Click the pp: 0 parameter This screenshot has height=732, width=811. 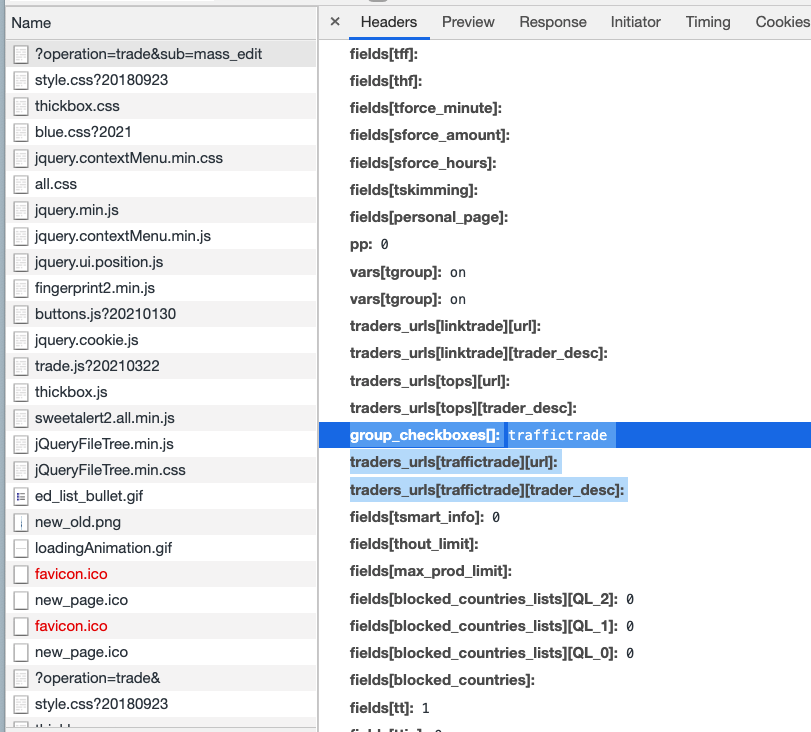click(369, 244)
